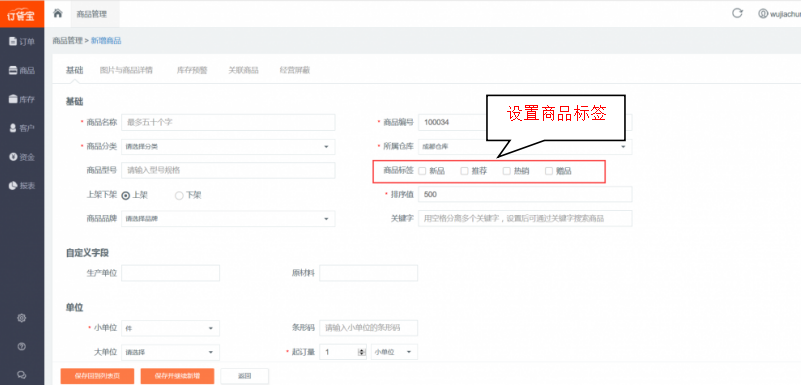Viewport: 801px width, 388px height.
Task: Switch to the 经营屏蔽 tab
Action: [x=295, y=70]
